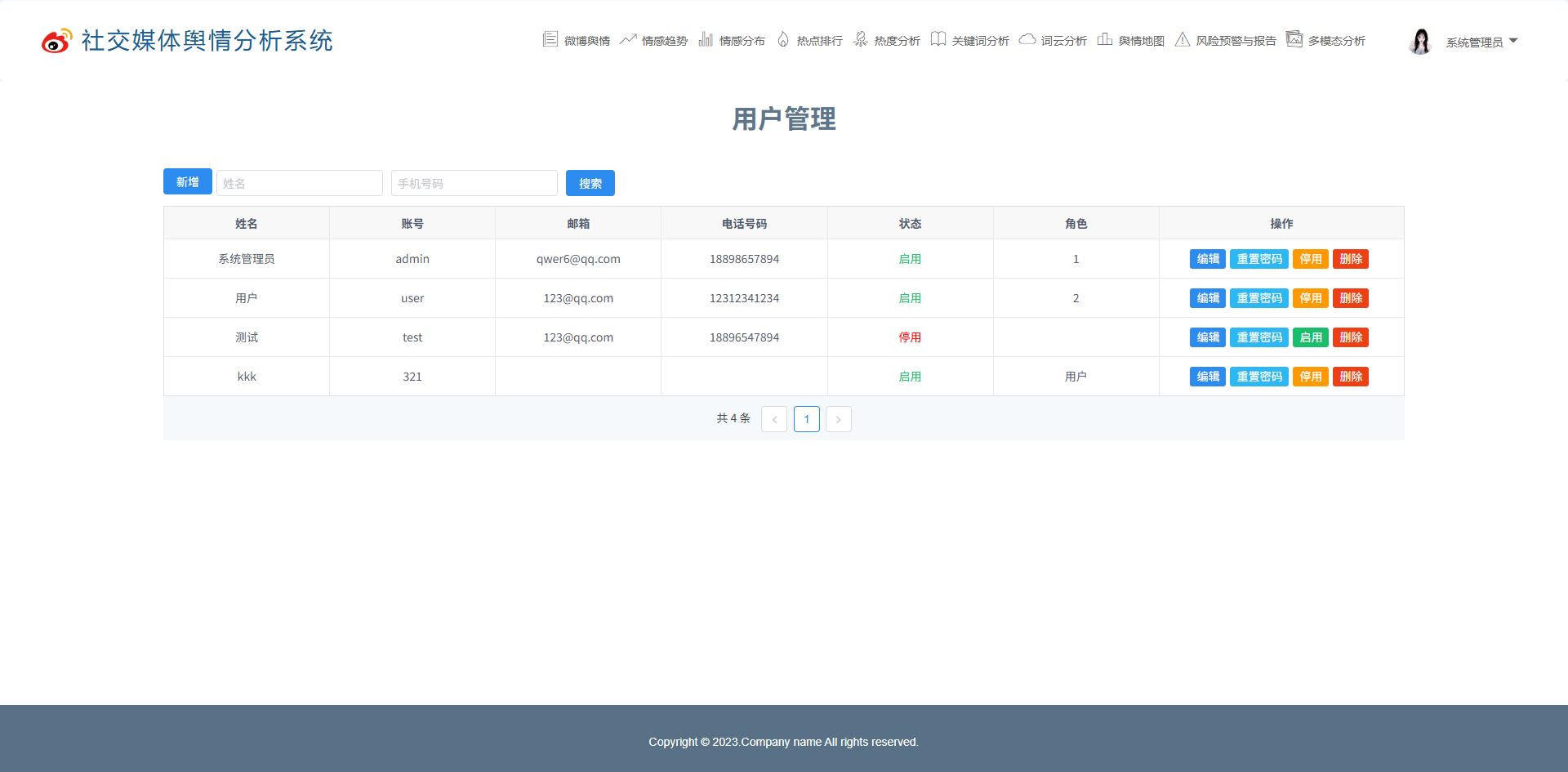This screenshot has height=772, width=1568.
Task: Disable the admin account
Action: [1311, 259]
